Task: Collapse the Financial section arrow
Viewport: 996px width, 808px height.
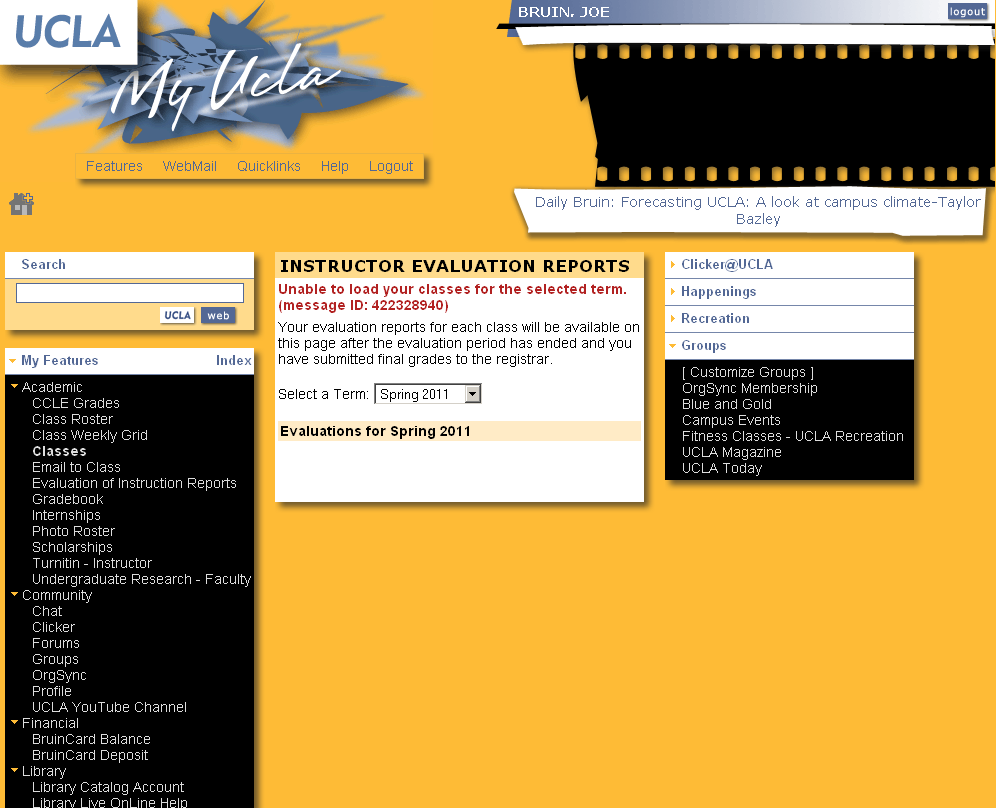Action: tap(14, 723)
